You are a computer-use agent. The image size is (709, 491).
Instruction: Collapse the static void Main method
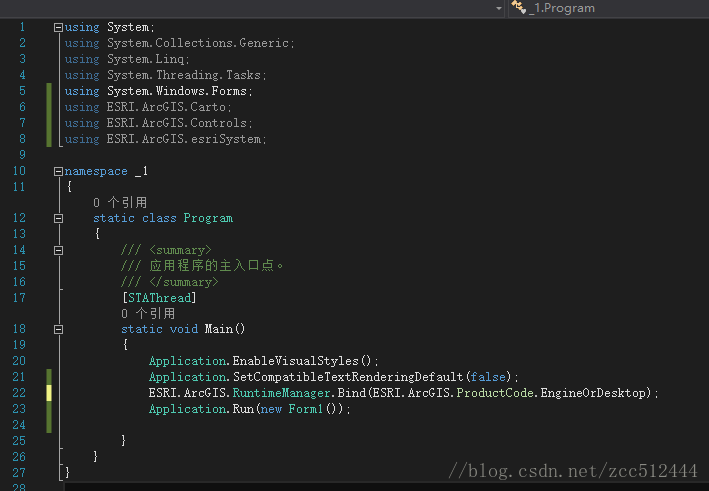click(58, 330)
